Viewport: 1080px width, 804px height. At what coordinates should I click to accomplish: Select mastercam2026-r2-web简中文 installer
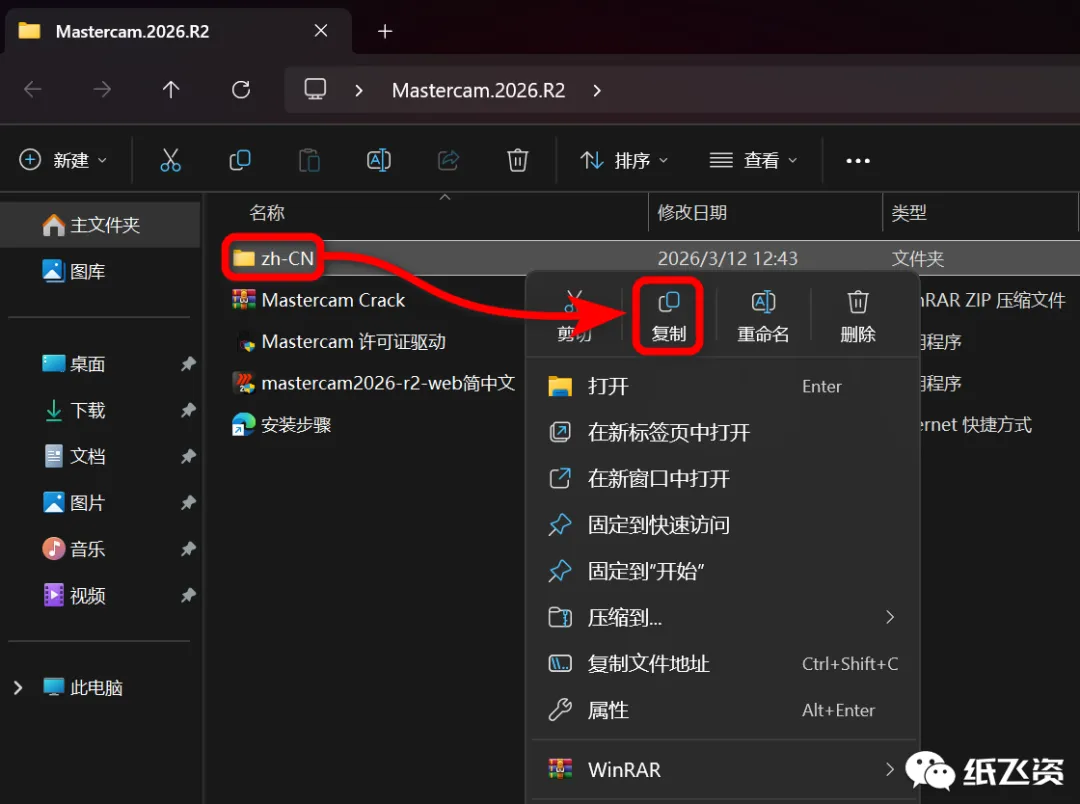point(374,383)
